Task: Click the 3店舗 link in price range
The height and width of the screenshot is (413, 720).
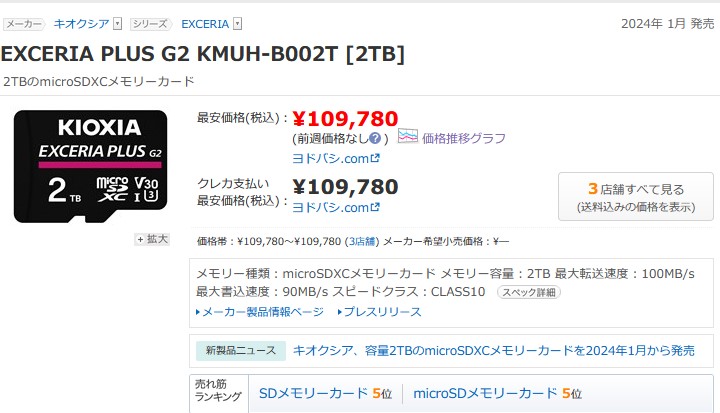Action: [362, 241]
